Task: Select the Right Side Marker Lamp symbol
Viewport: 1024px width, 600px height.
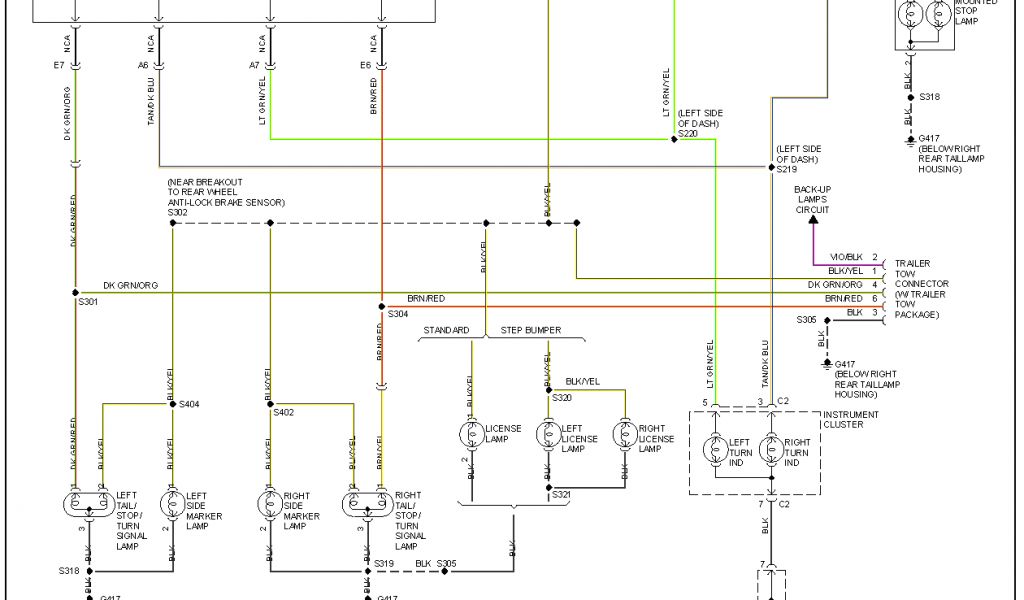Action: coord(268,502)
